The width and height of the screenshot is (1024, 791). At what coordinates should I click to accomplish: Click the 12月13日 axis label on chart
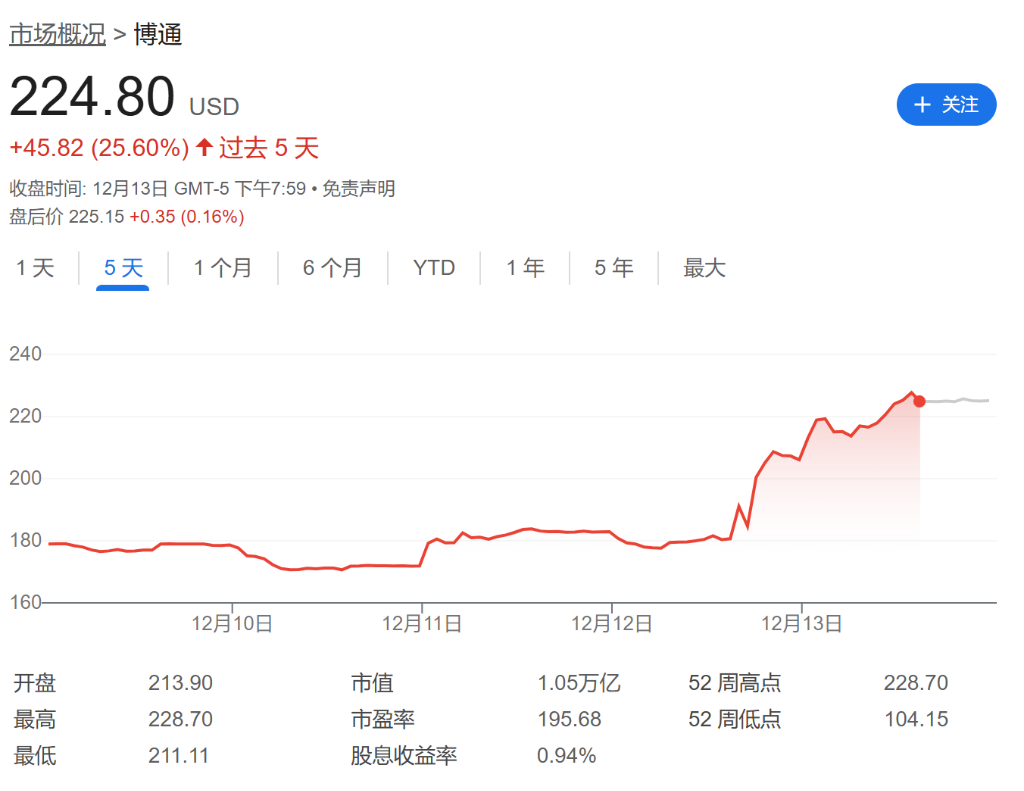800,621
